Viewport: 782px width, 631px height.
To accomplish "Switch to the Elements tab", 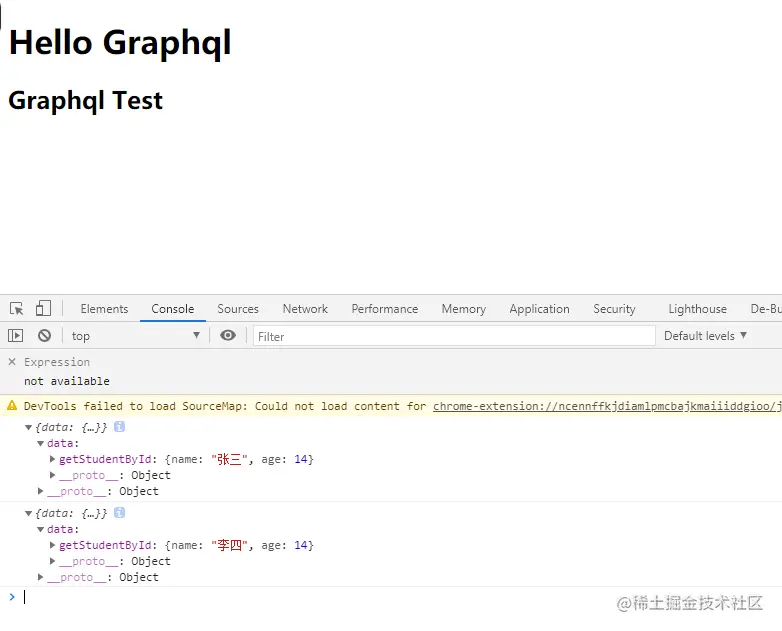I will pyautogui.click(x=104, y=309).
